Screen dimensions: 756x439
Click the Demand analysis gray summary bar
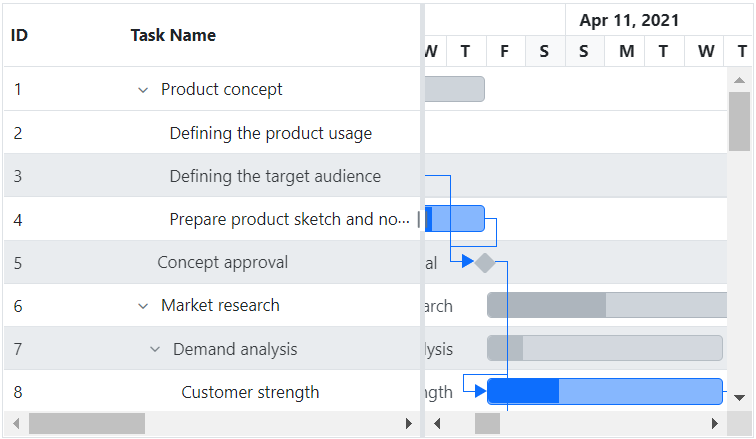coord(604,348)
